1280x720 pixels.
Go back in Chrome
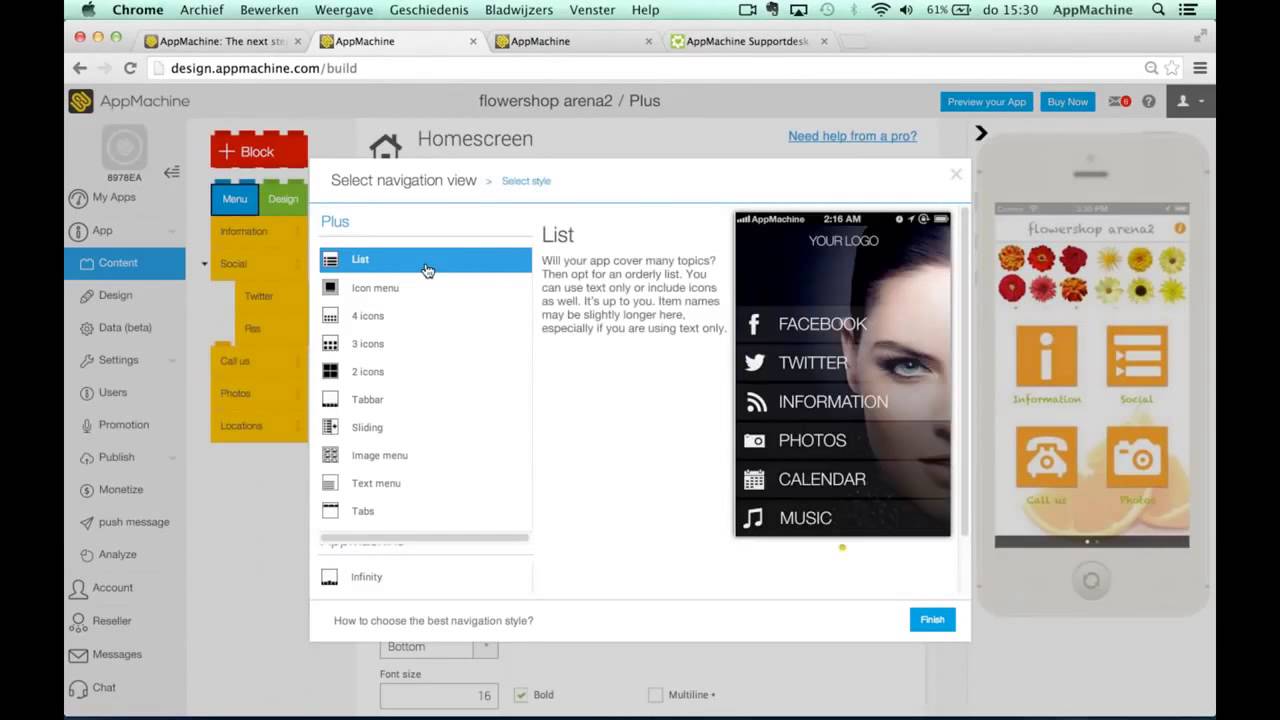point(80,68)
